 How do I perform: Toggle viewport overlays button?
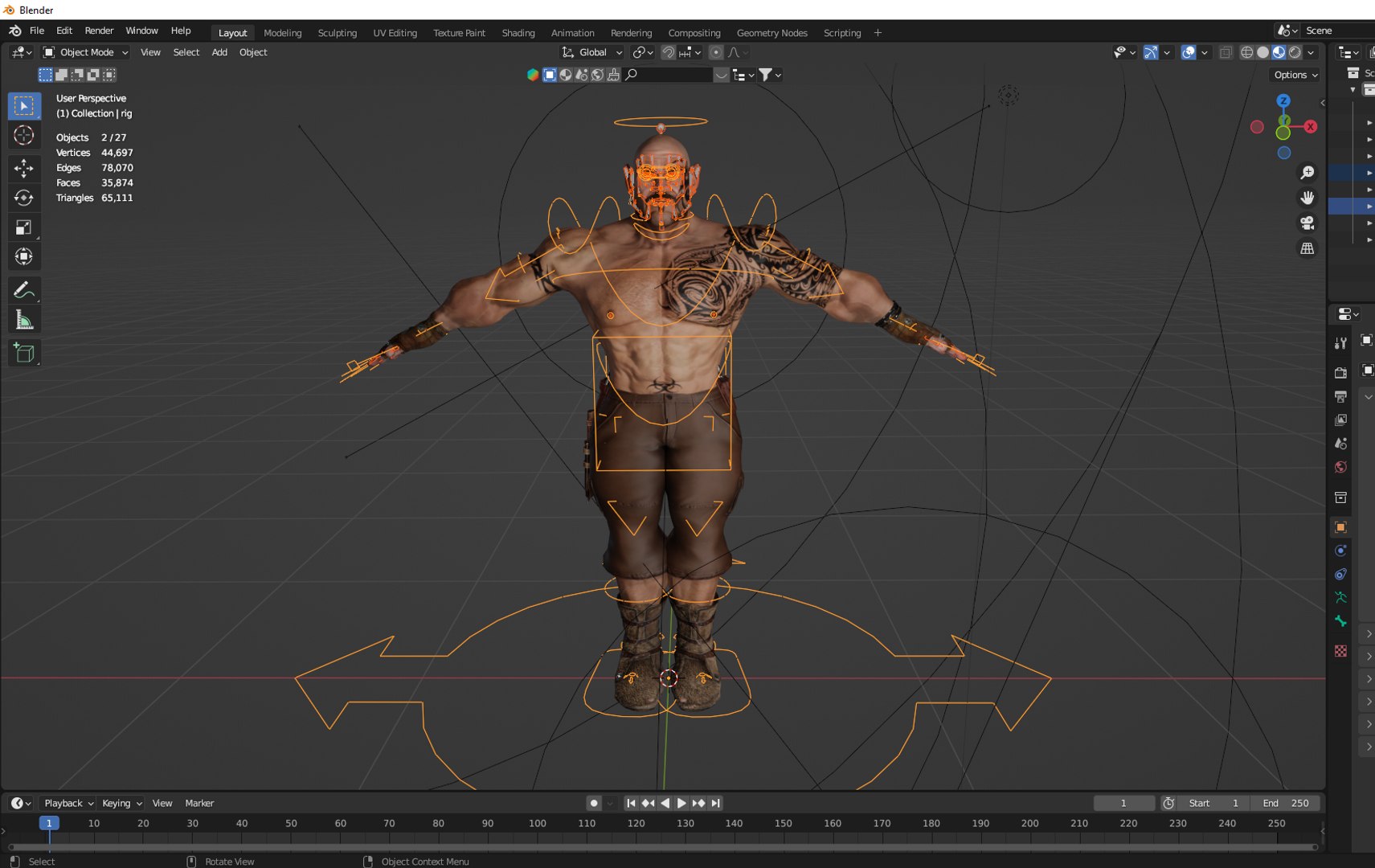coord(1188,52)
